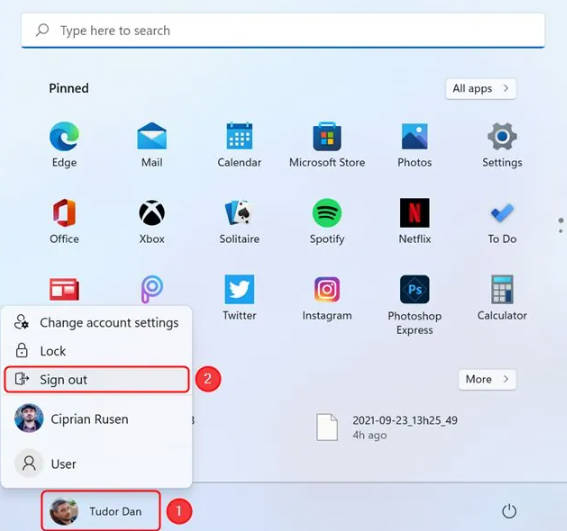Click the Tudor Dan user button
The width and height of the screenshot is (567, 531).
[101, 511]
